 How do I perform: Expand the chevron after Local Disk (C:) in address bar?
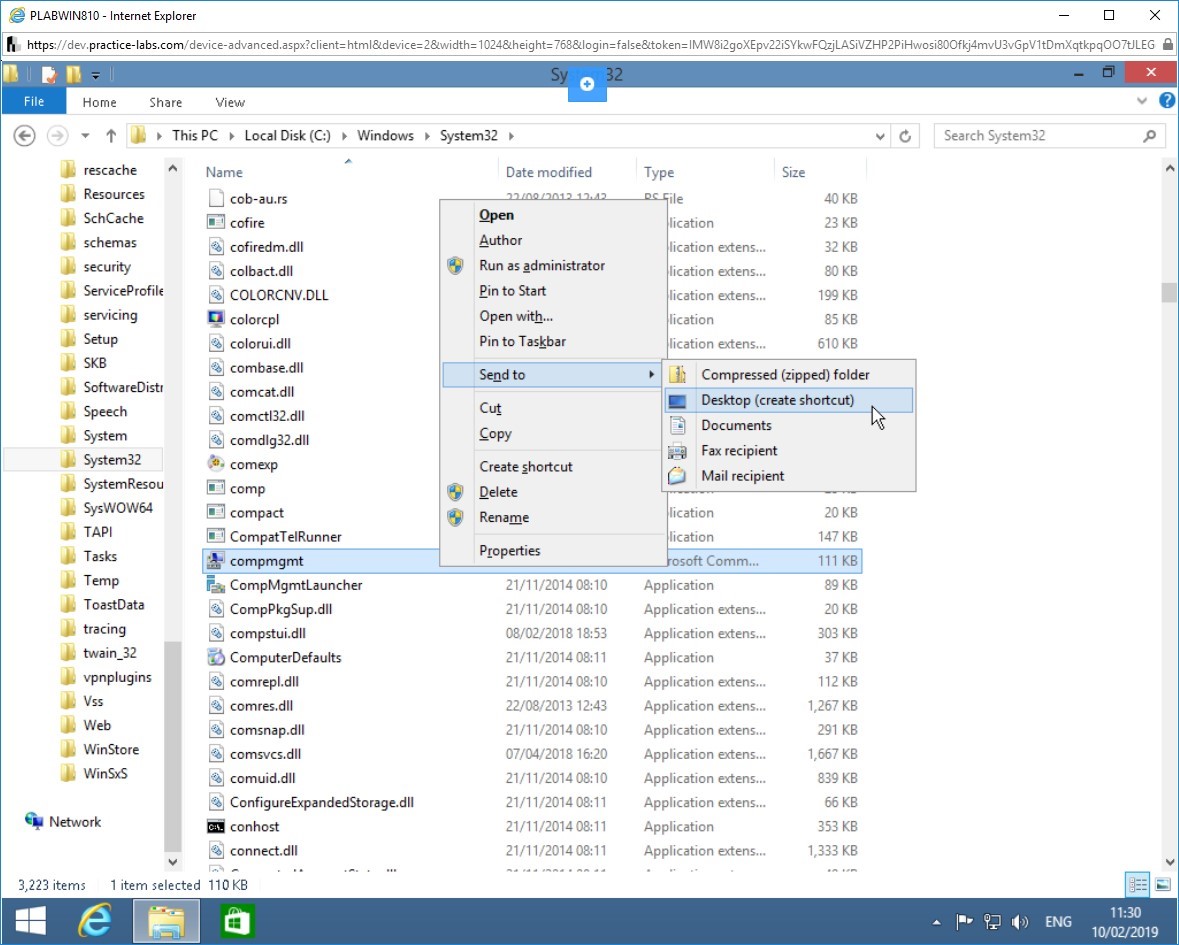(344, 136)
